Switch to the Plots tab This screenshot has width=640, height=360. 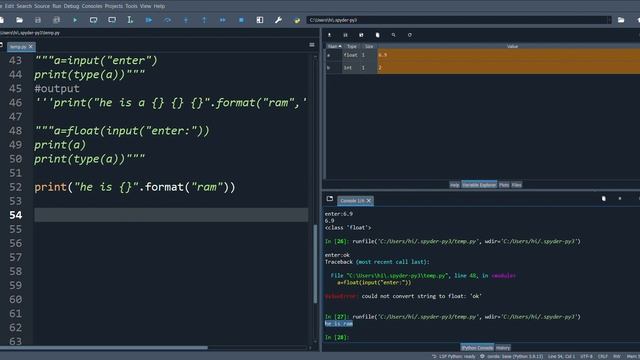coord(504,185)
